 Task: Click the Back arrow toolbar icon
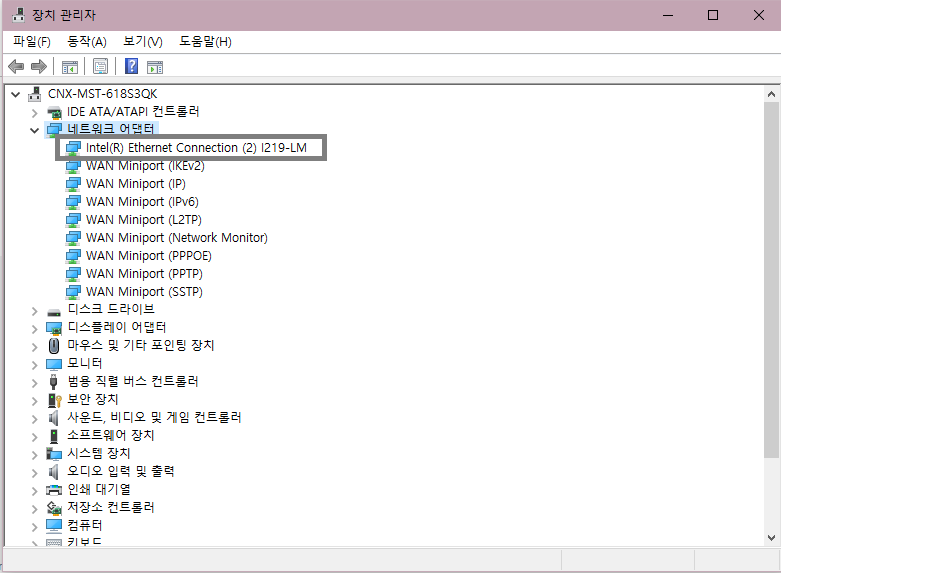16,66
